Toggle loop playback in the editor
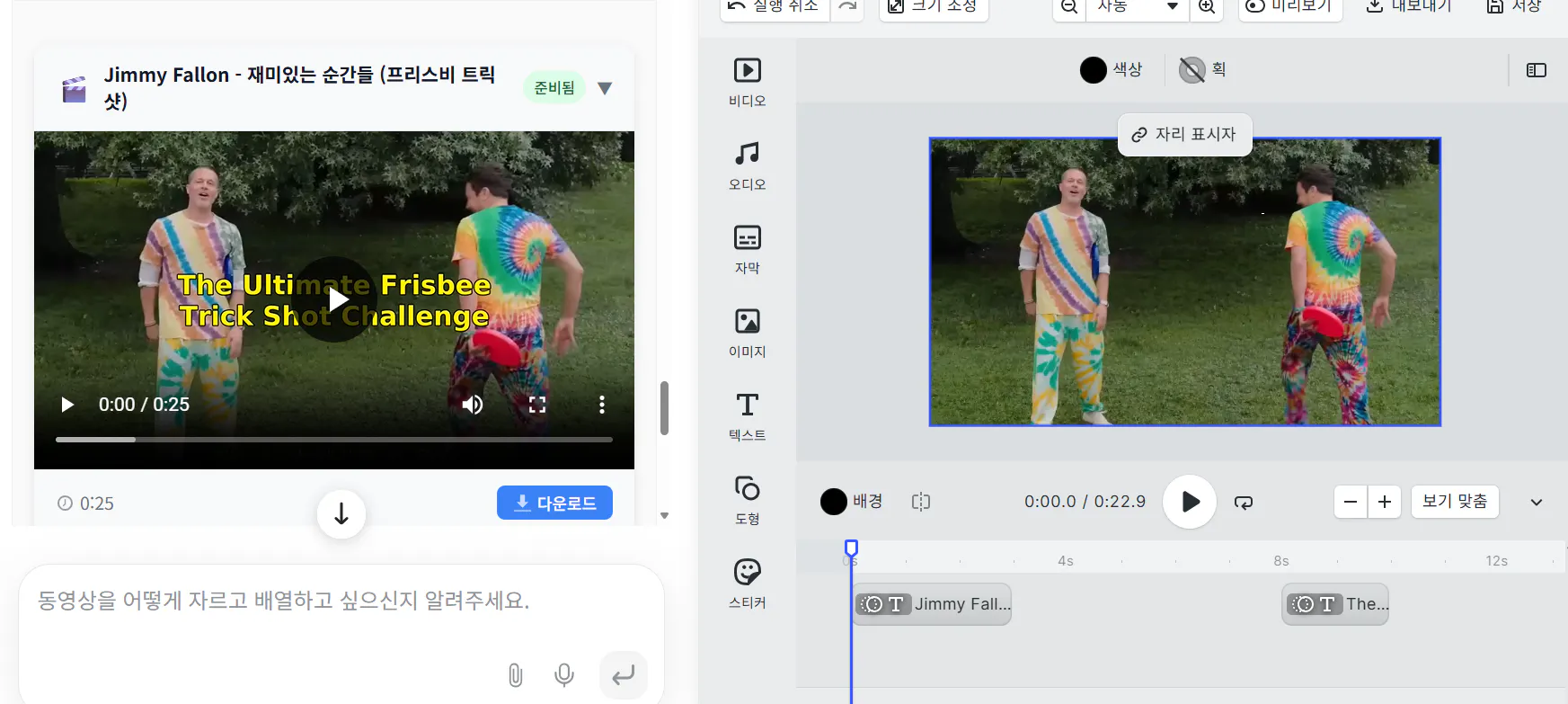1568x704 pixels. click(x=1244, y=502)
